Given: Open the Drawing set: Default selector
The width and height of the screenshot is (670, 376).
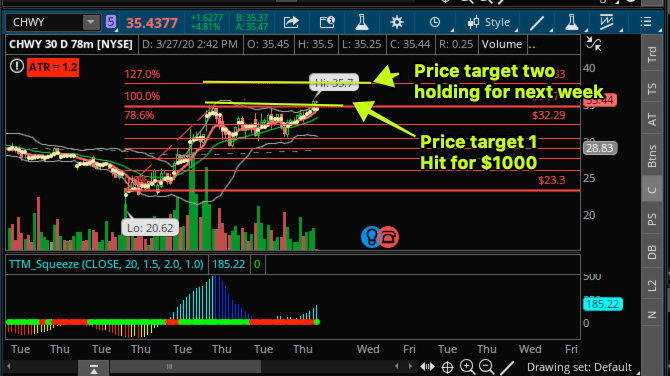Looking at the screenshot, I should tap(579, 367).
